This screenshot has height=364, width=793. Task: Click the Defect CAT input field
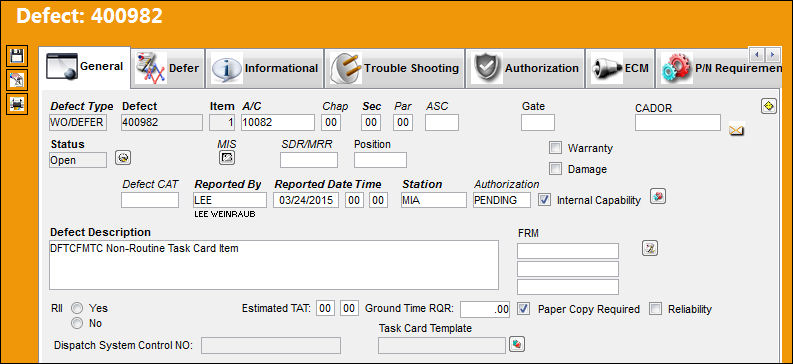click(x=150, y=200)
